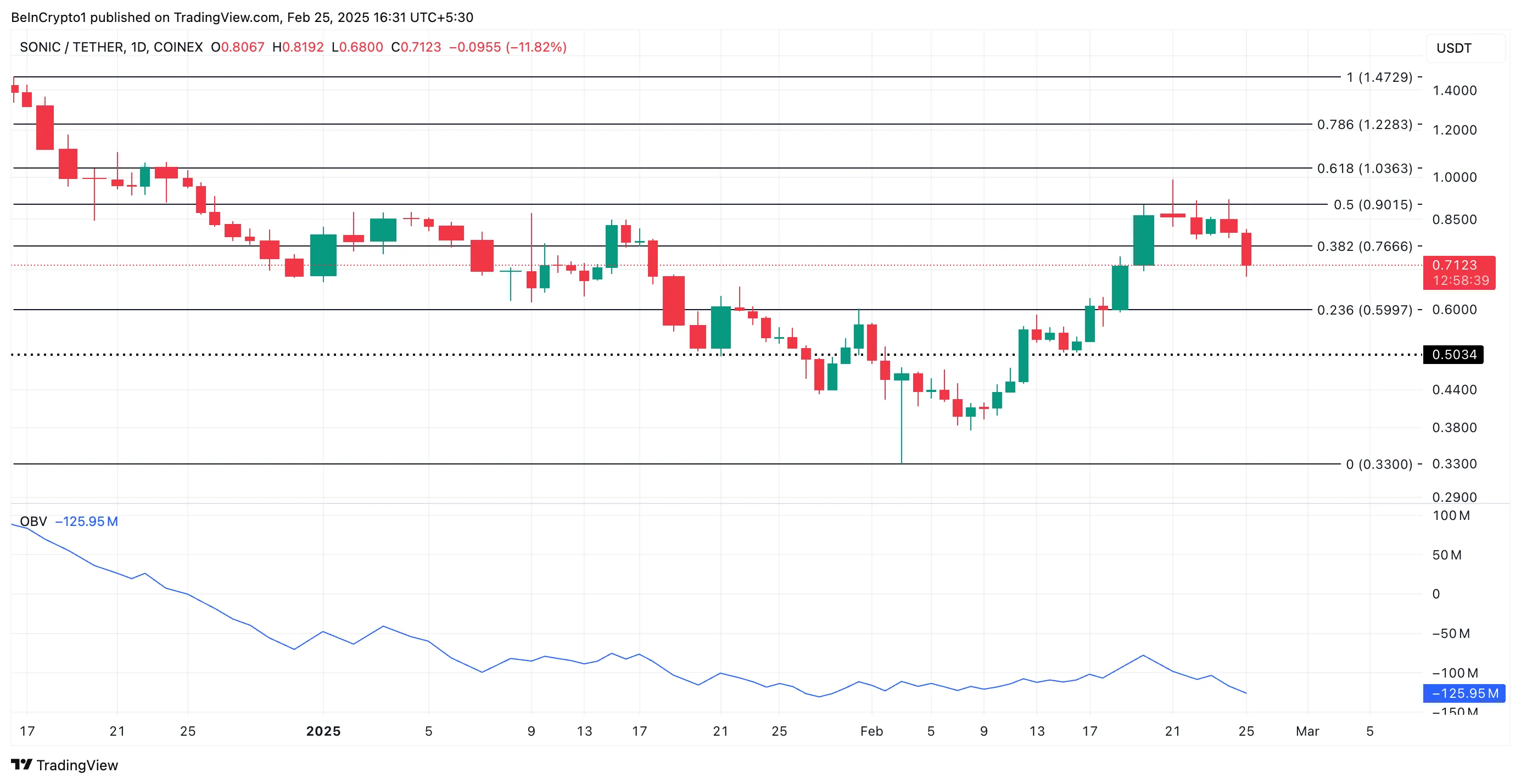This screenshot has width=1521, height=784.
Task: Click the black 0.5034 price label
Action: (1453, 354)
